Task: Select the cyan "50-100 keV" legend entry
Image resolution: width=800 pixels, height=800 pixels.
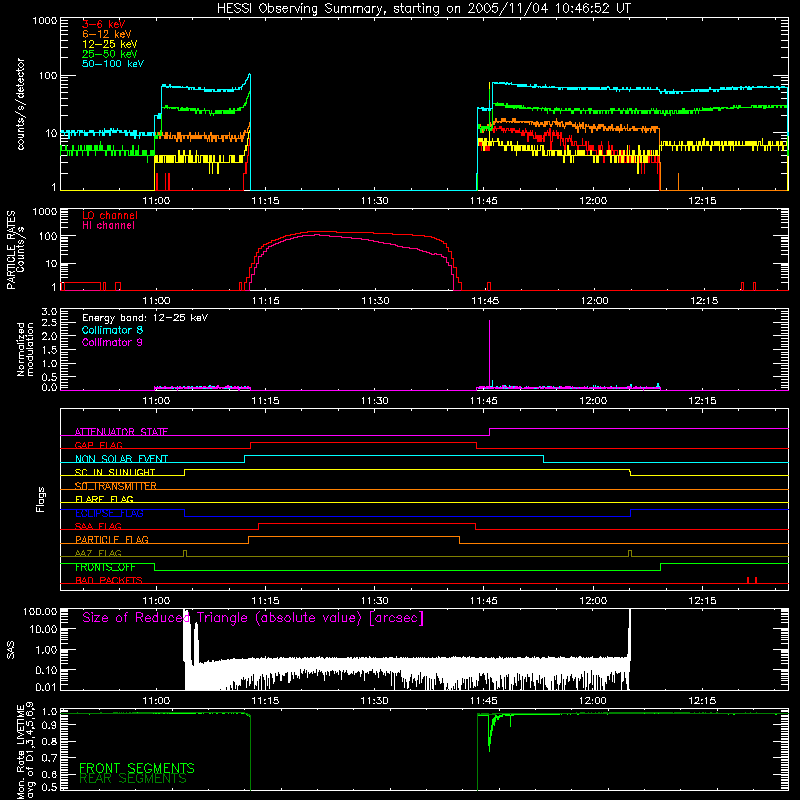Action: (x=113, y=64)
